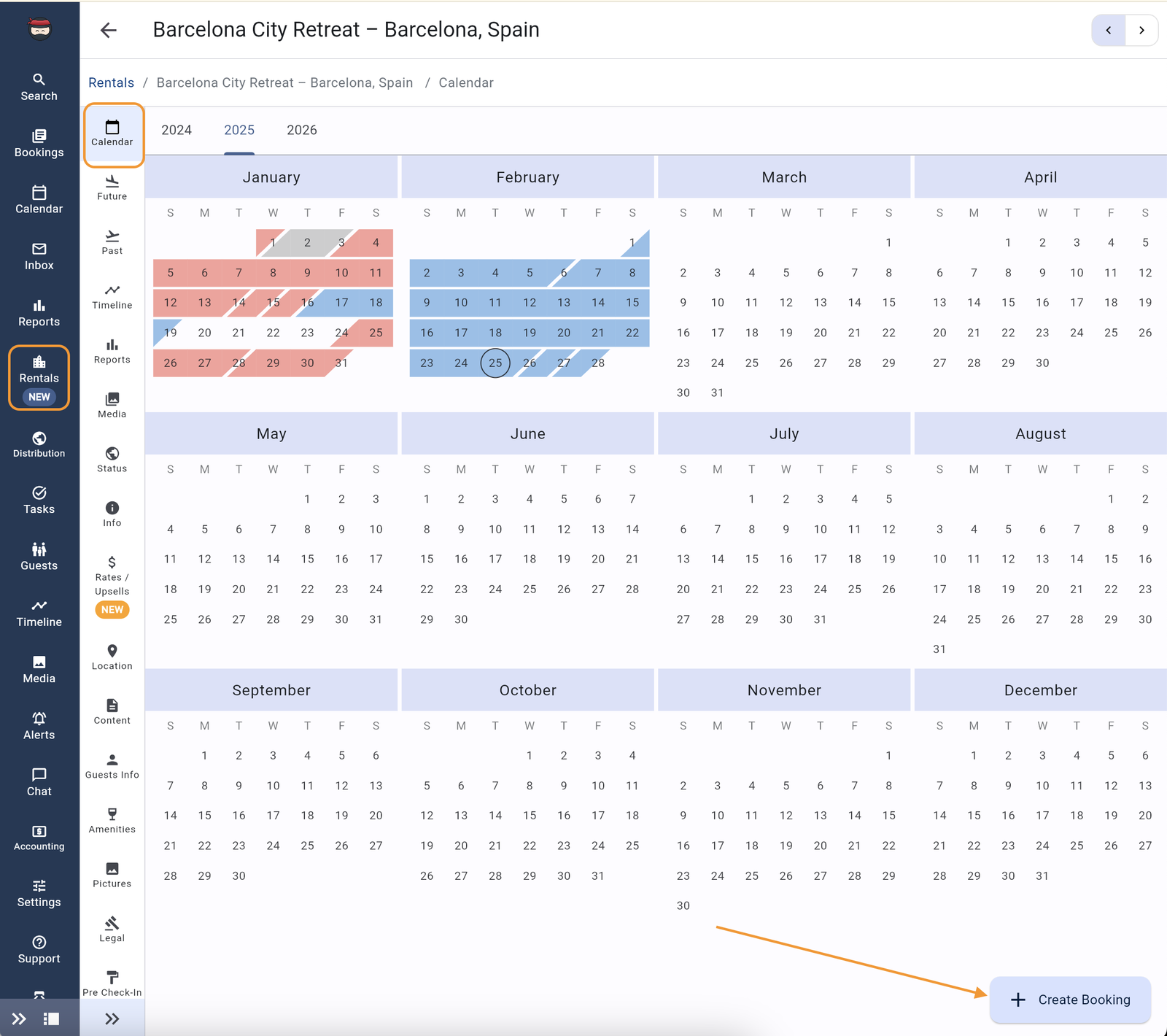The width and height of the screenshot is (1167, 1036).
Task: Open Distribution settings
Action: [39, 444]
